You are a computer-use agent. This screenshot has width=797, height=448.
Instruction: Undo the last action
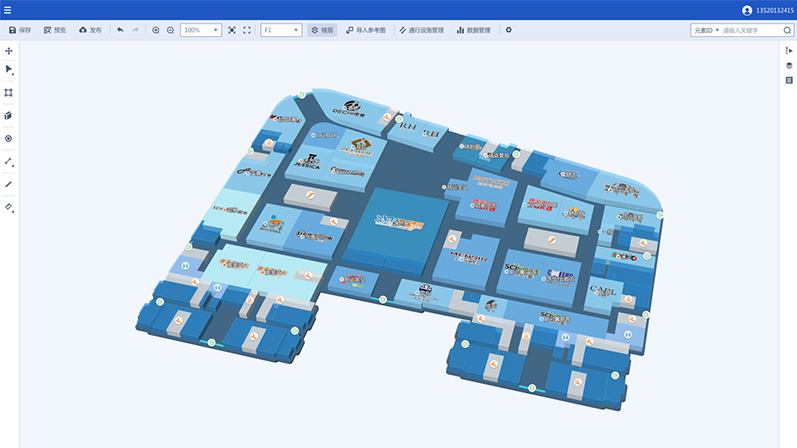click(x=120, y=30)
